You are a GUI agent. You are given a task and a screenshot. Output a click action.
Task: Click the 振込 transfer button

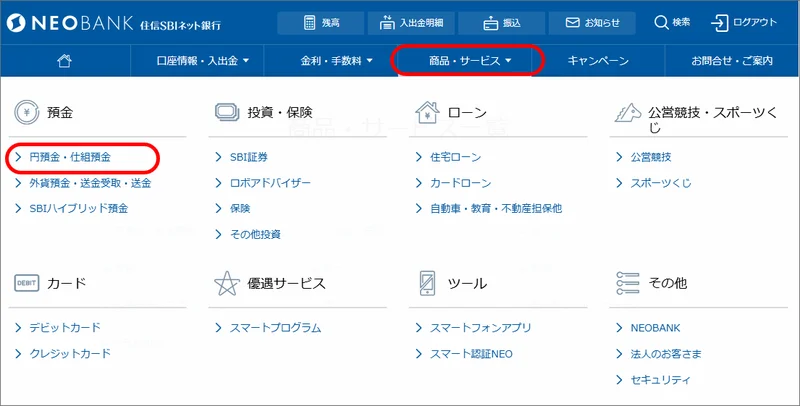click(x=502, y=23)
